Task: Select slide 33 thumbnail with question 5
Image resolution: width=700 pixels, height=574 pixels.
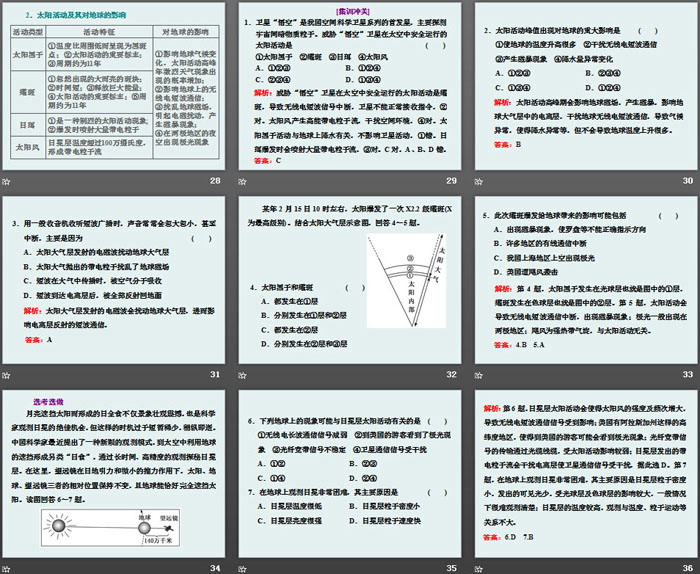Action: pos(586,280)
